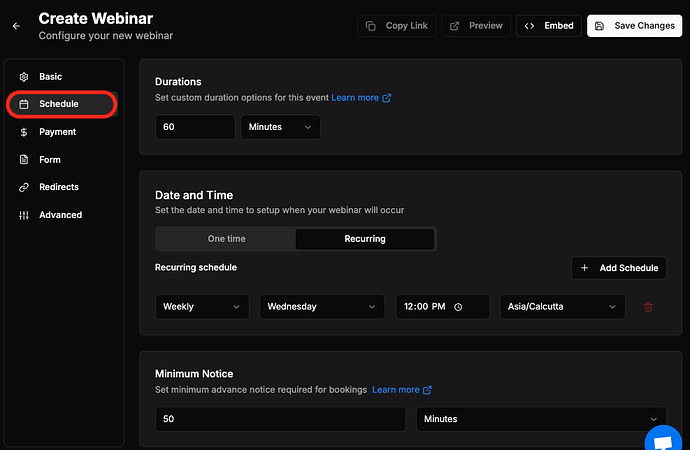Click the sliders icon next to Advanced

pos(24,215)
